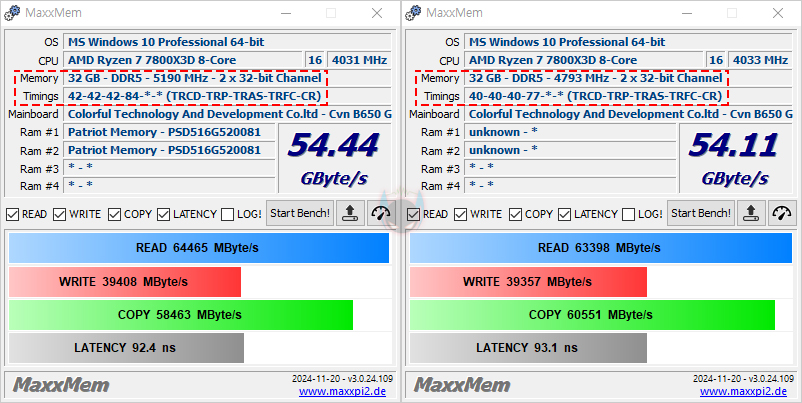Click Mainboard field in right MaxxMem window

pyautogui.click(x=628, y=114)
